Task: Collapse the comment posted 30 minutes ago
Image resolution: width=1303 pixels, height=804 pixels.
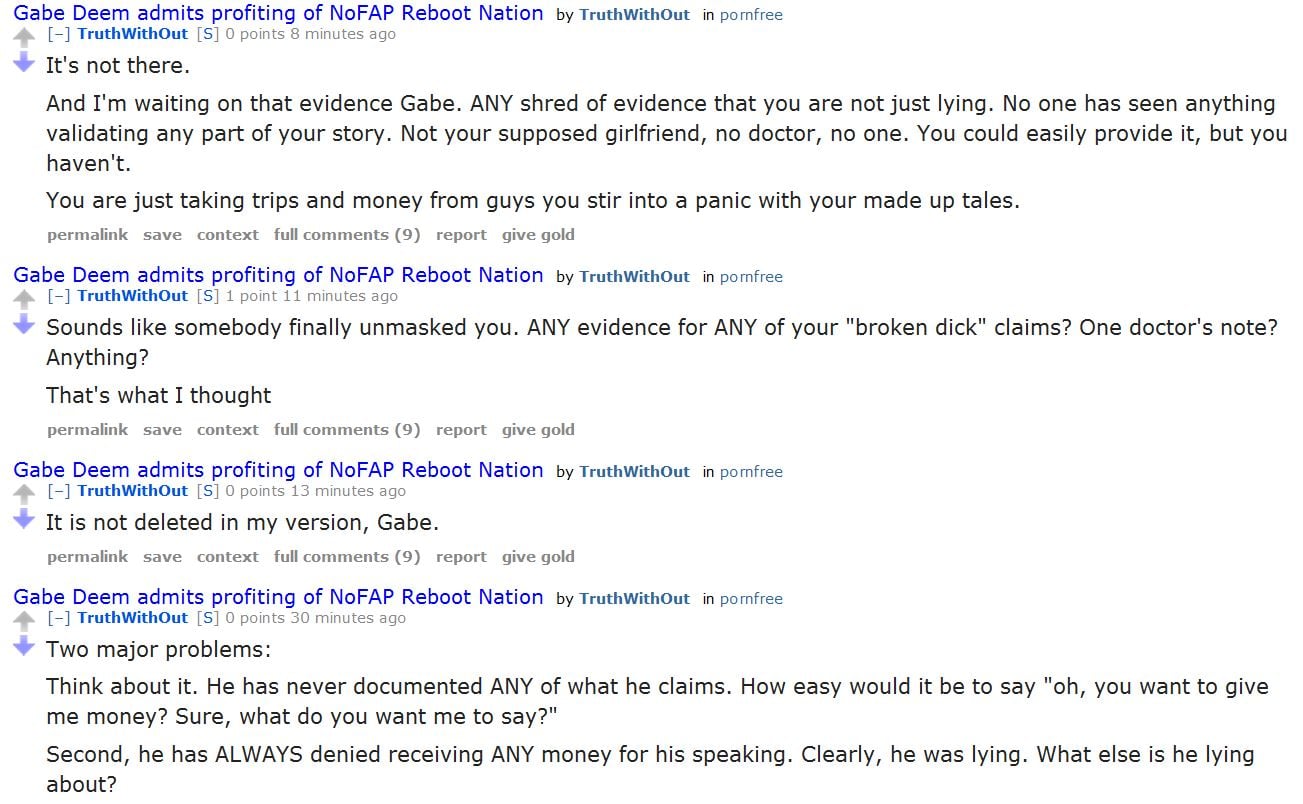Action: coord(59,618)
